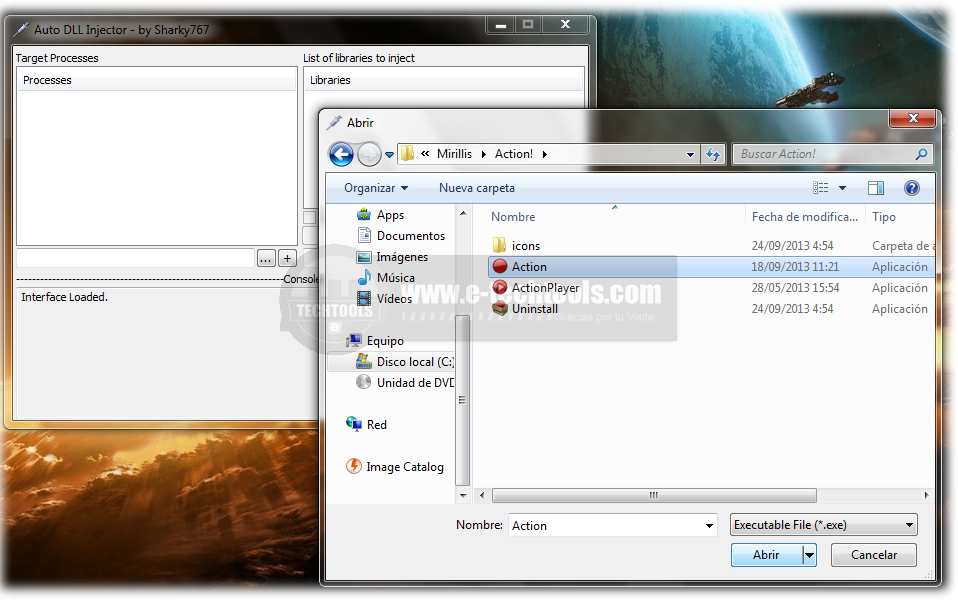Click the Back navigation arrow in Abrir dialog
This screenshot has height=600, width=958.
341,154
